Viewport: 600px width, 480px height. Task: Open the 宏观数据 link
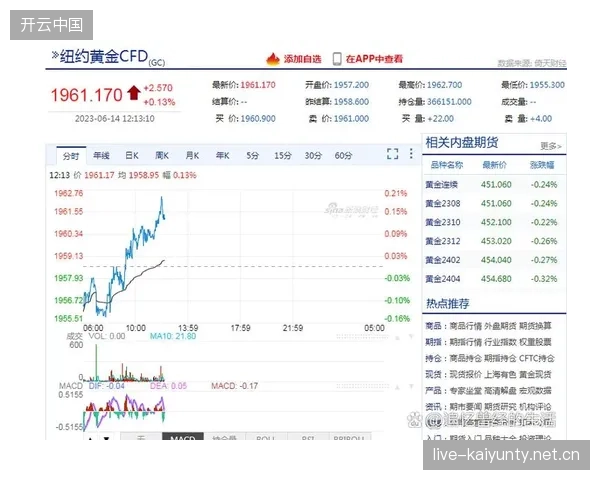535,390
